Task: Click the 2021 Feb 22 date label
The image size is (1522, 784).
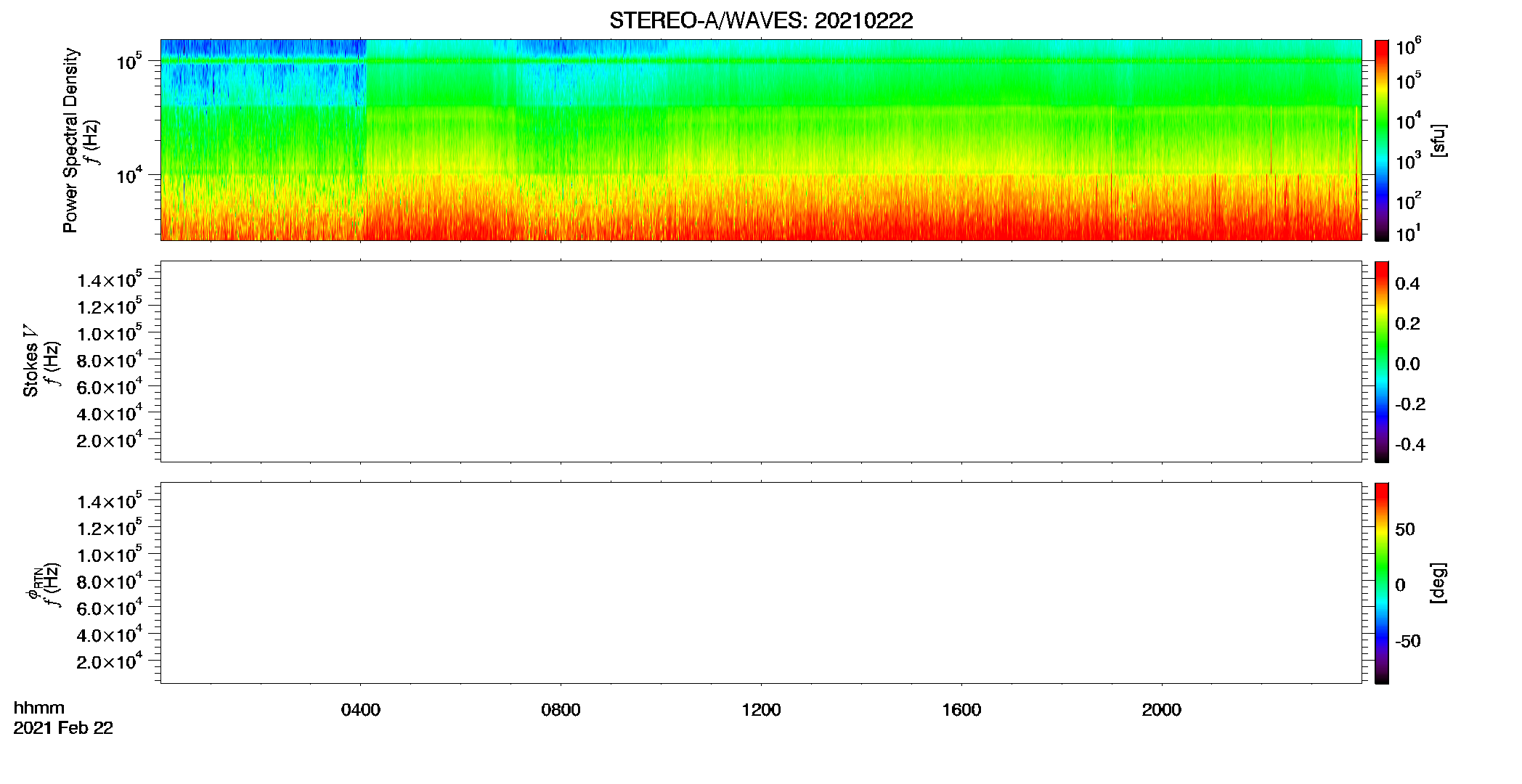Action: click(63, 728)
